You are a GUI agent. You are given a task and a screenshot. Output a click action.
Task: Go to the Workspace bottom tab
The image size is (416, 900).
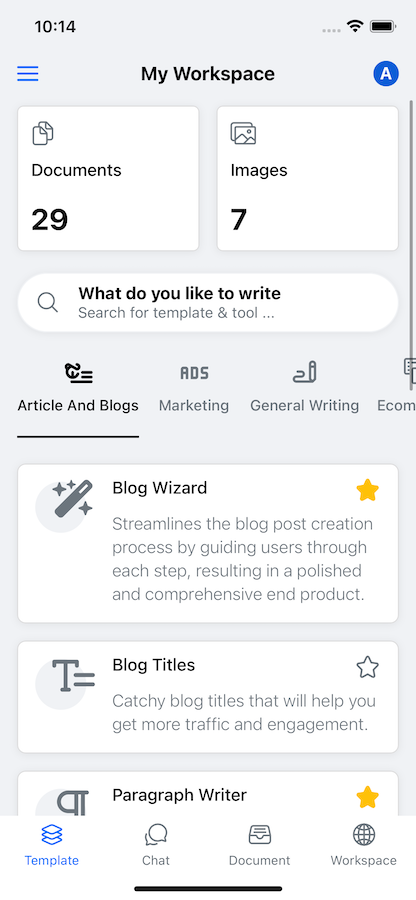click(x=364, y=845)
